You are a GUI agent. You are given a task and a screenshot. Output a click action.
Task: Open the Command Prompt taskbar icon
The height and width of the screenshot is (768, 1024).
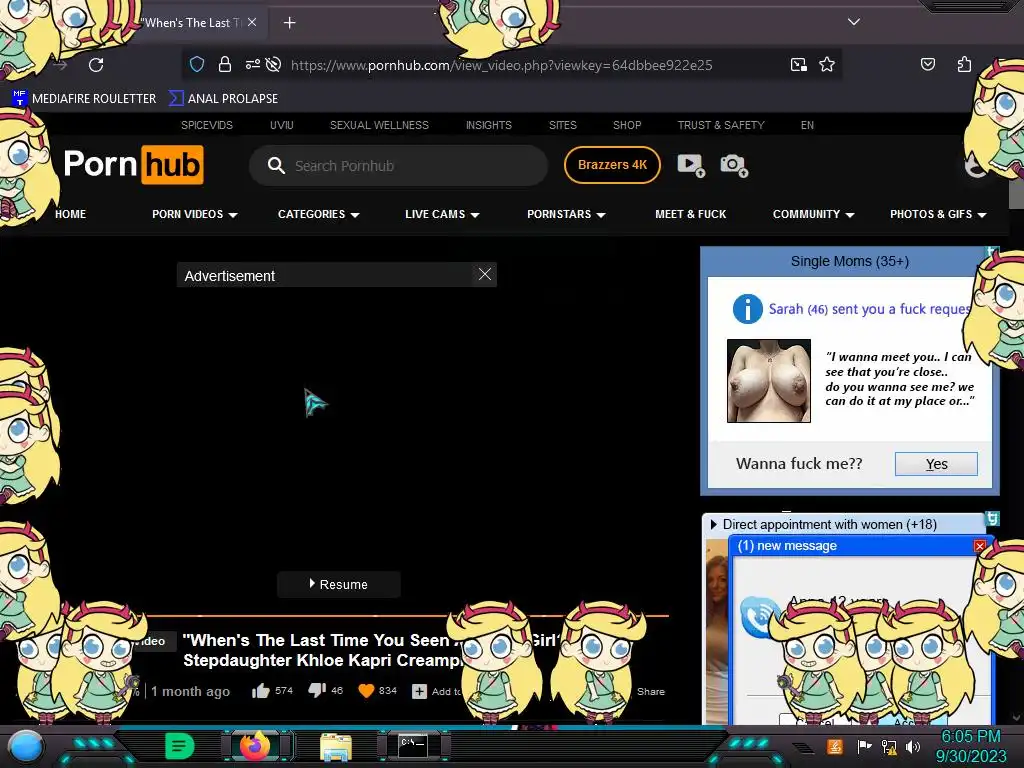coord(413,746)
